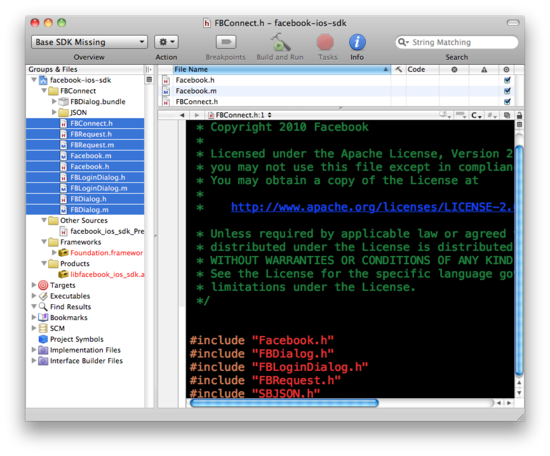This screenshot has height=456, width=550.
Task: Open the C class navigation popup
Action: [x=476, y=115]
